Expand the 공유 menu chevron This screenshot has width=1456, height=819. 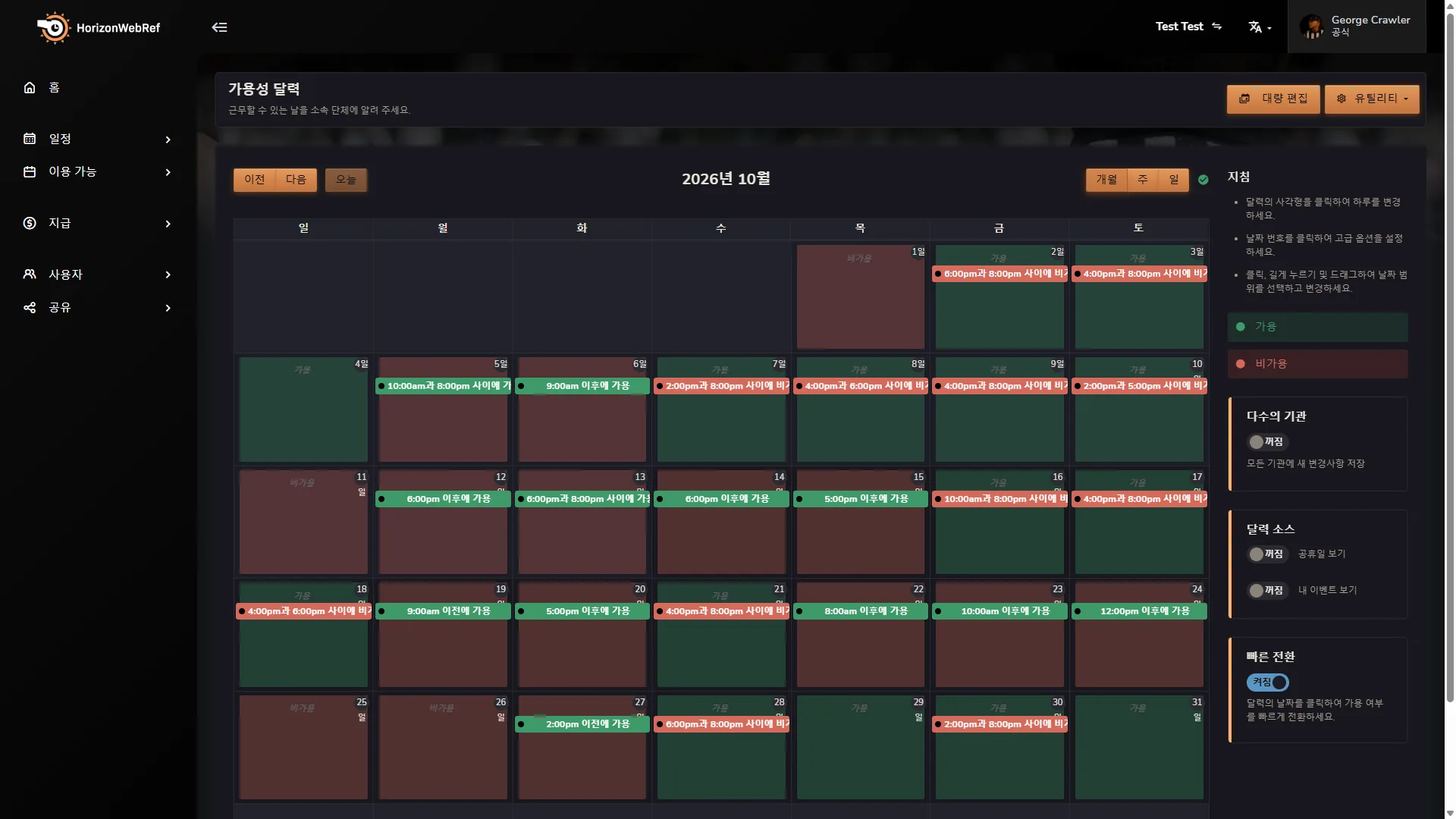click(x=168, y=308)
